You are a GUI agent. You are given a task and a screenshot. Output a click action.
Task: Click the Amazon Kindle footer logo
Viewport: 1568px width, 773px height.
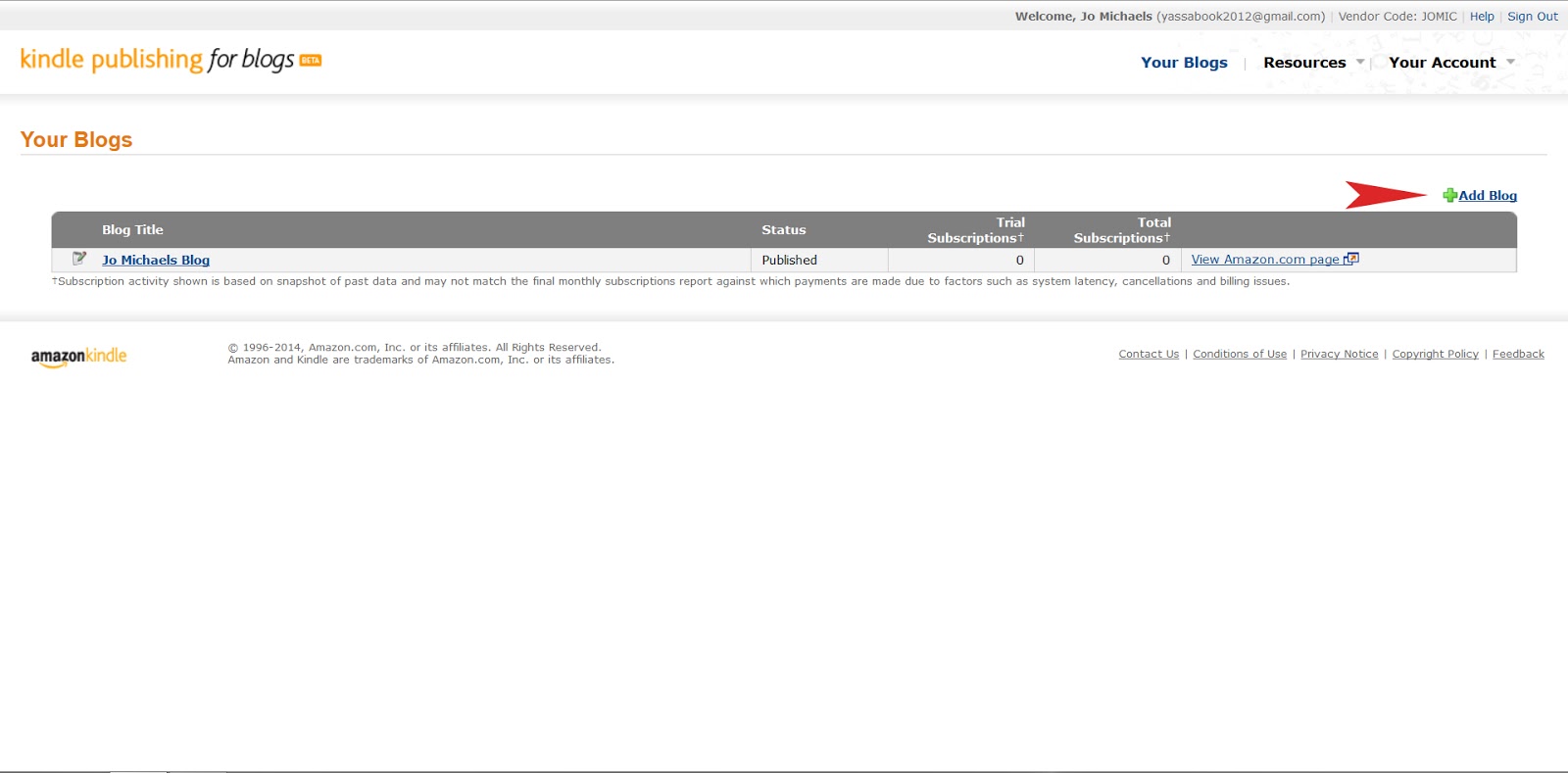(78, 357)
